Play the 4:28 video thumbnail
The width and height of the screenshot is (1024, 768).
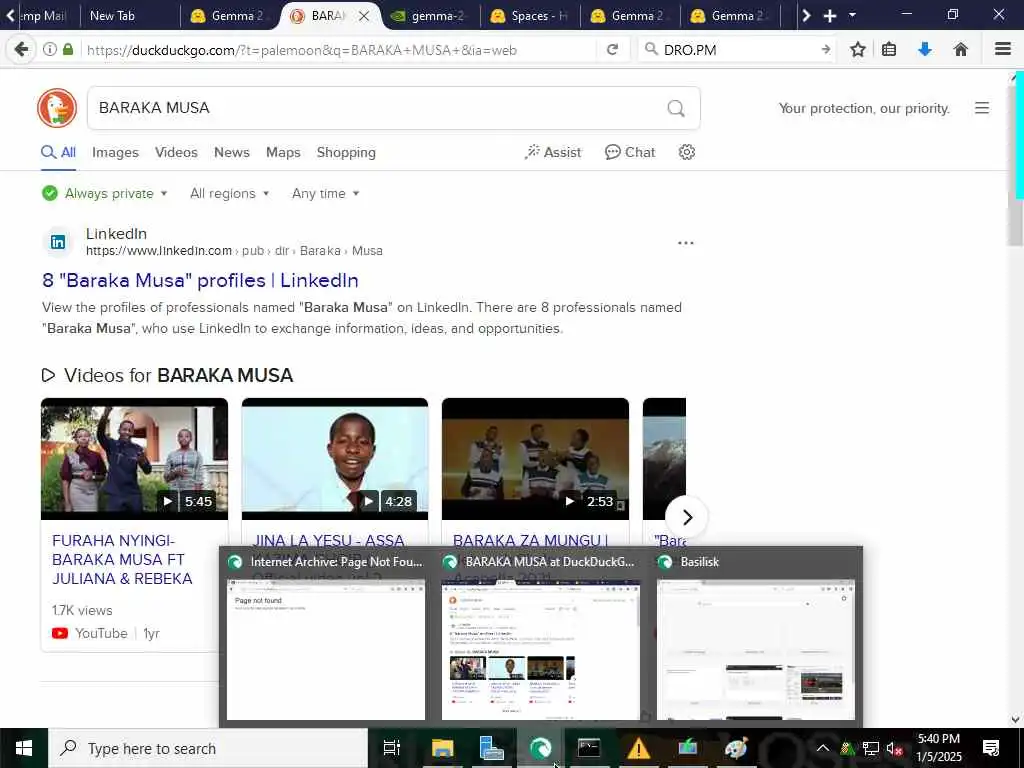click(334, 458)
